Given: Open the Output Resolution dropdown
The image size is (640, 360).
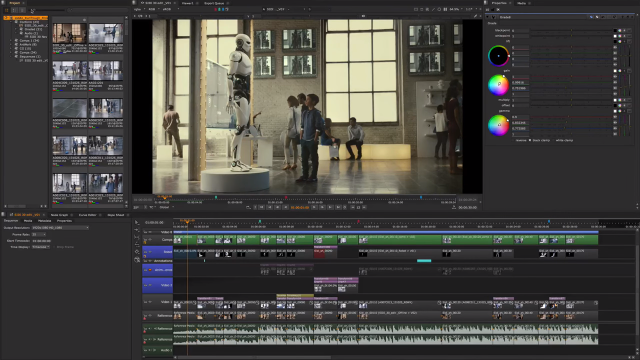Looking at the screenshot, I should [x=60, y=228].
